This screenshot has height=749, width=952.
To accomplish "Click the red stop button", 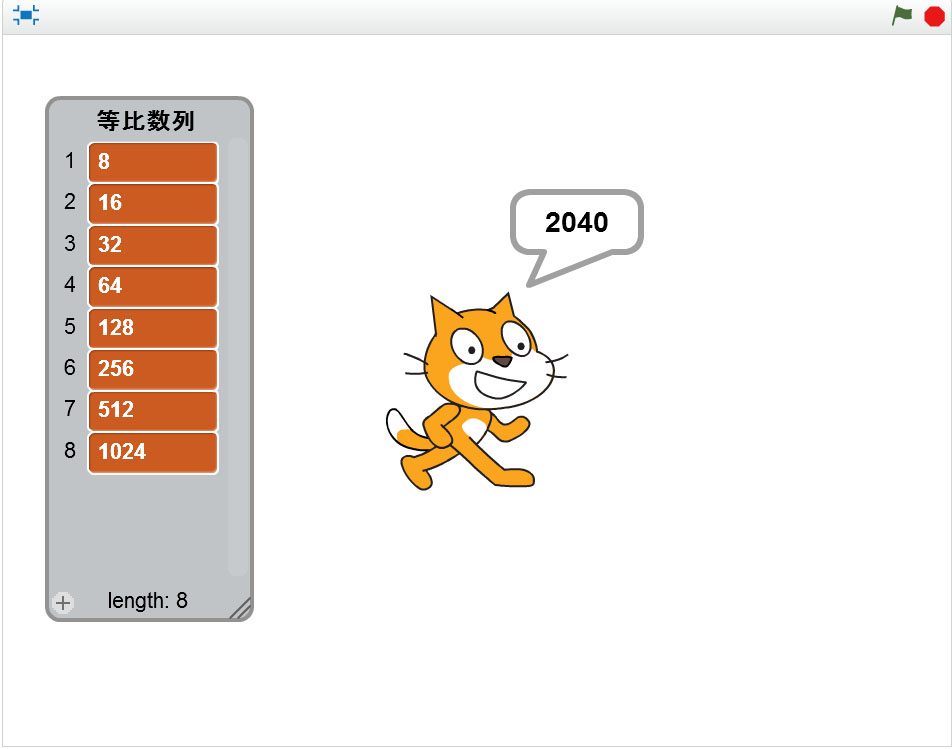I will click(934, 16).
